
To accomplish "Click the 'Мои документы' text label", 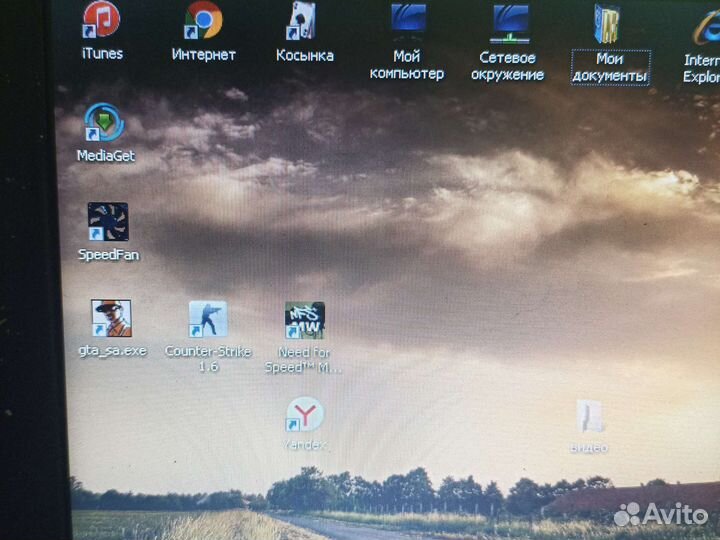I will coord(609,68).
